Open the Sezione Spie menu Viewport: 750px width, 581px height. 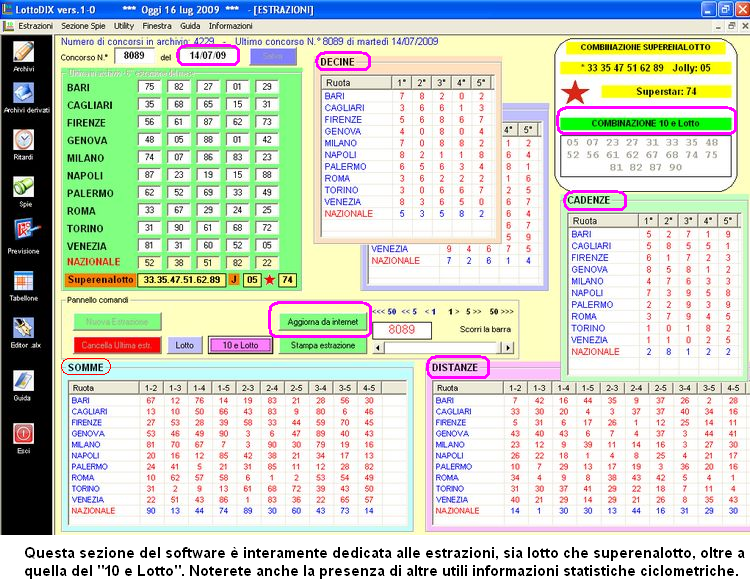[83, 26]
